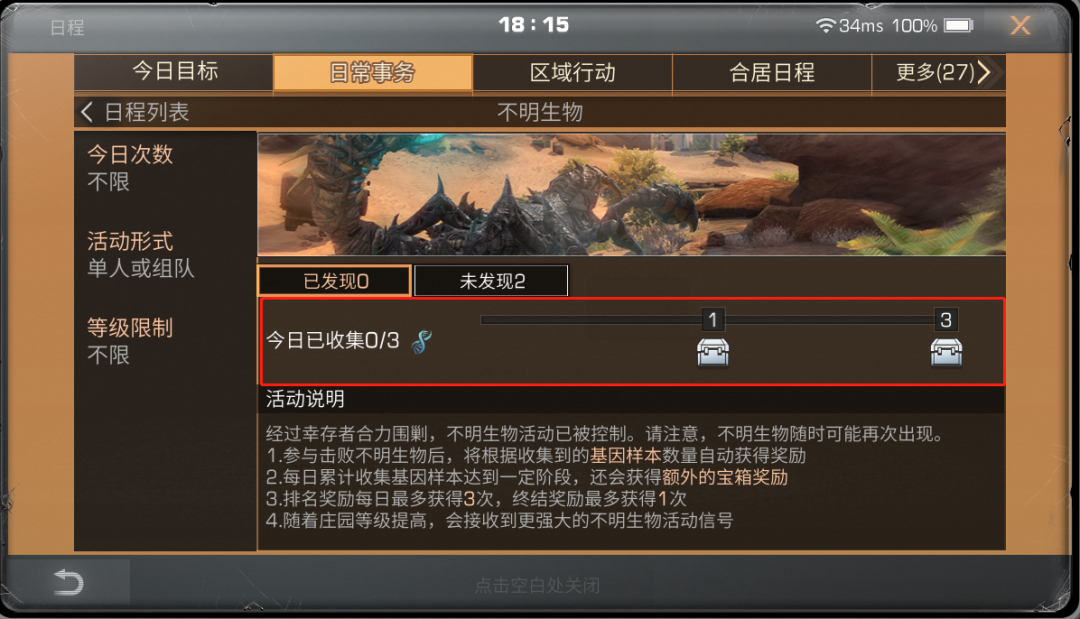Image resolution: width=1080 pixels, height=619 pixels.
Task: Switch to the 合居日程 tab
Action: (x=771, y=72)
